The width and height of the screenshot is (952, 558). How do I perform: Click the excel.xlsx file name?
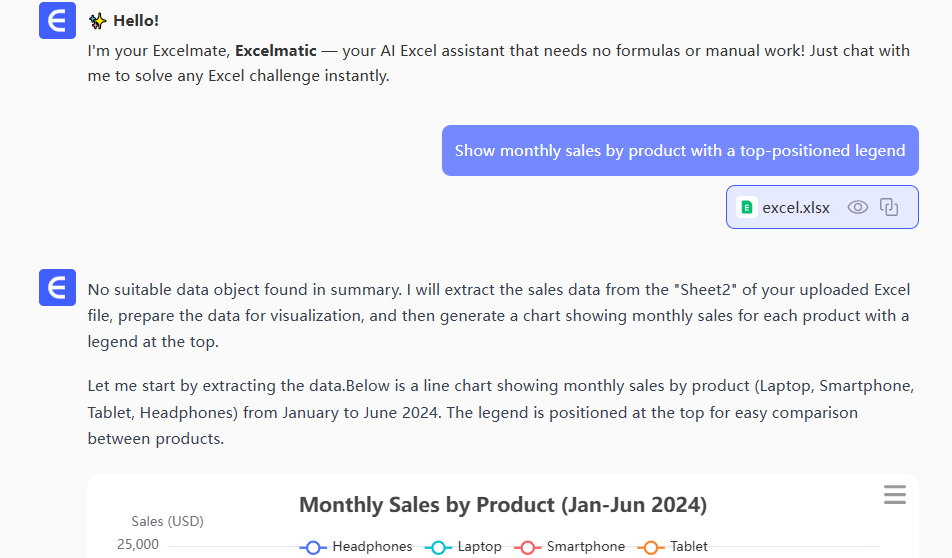click(x=796, y=208)
